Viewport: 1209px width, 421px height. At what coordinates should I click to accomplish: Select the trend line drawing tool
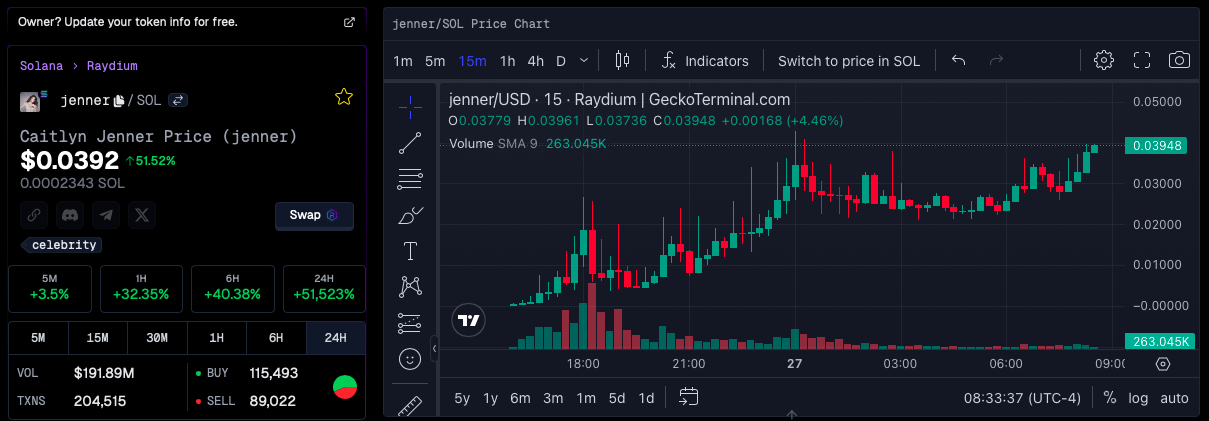(410, 143)
